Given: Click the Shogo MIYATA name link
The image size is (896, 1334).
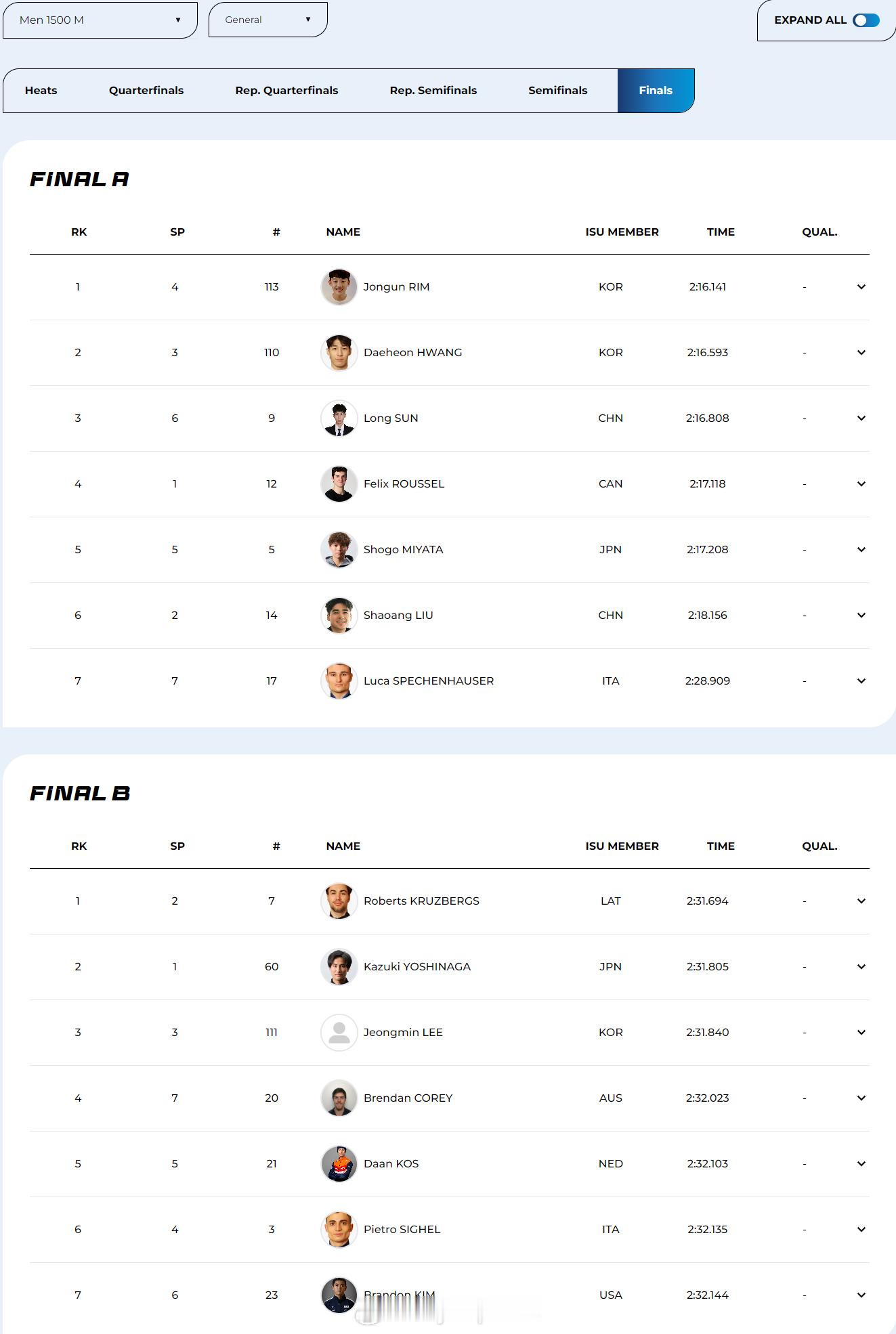Looking at the screenshot, I should (403, 550).
